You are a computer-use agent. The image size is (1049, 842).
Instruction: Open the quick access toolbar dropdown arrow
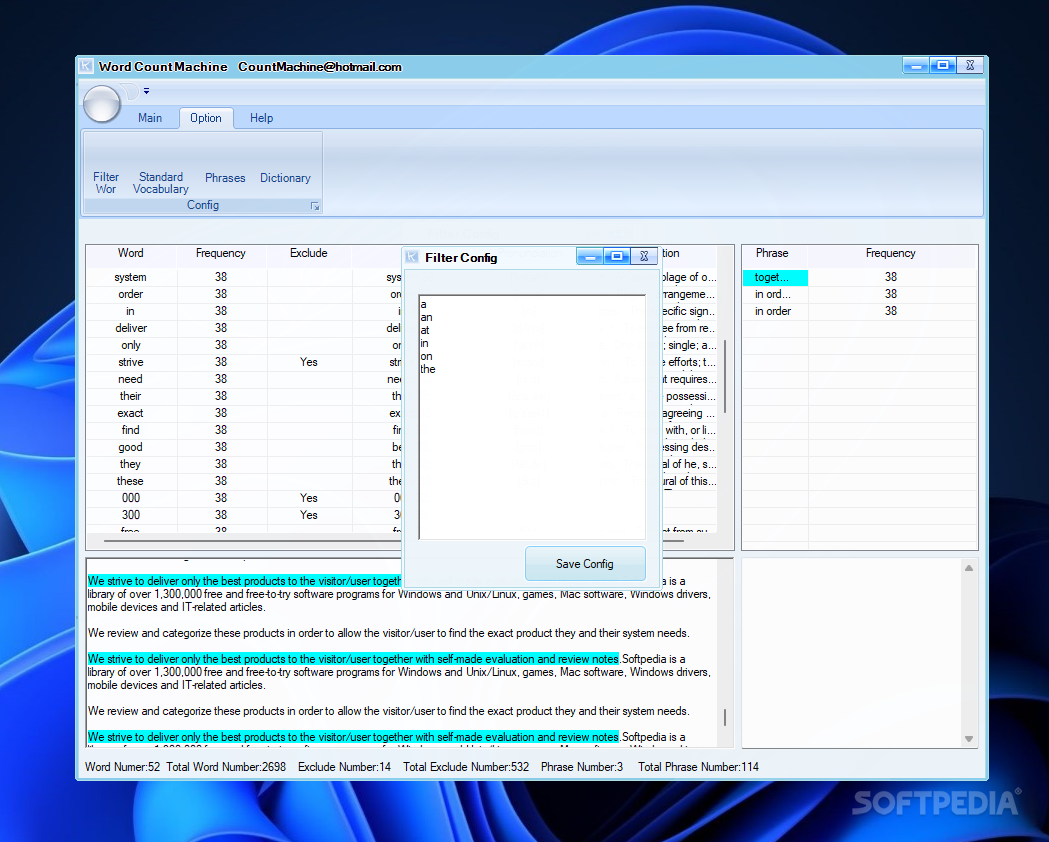(146, 91)
